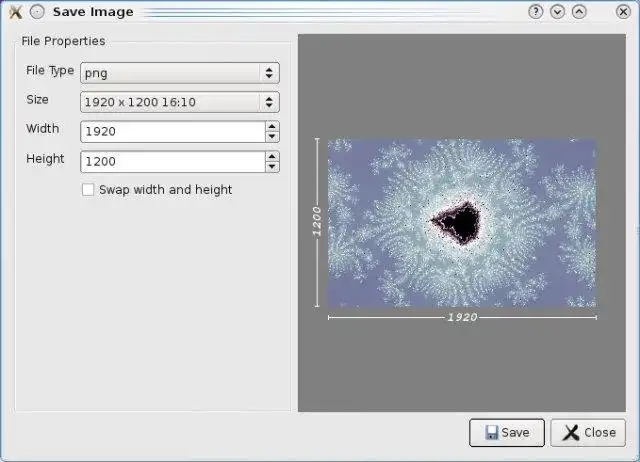
Task: Click the down arrow title bar button
Action: 557,12
